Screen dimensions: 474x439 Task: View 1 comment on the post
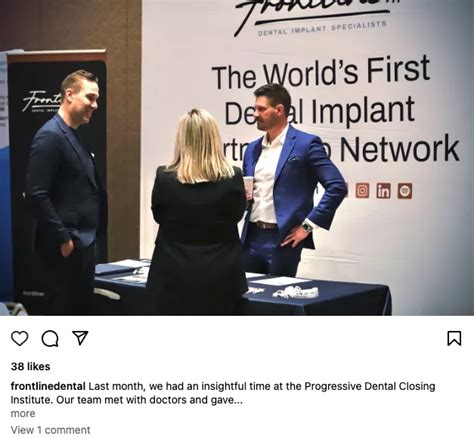coord(50,430)
